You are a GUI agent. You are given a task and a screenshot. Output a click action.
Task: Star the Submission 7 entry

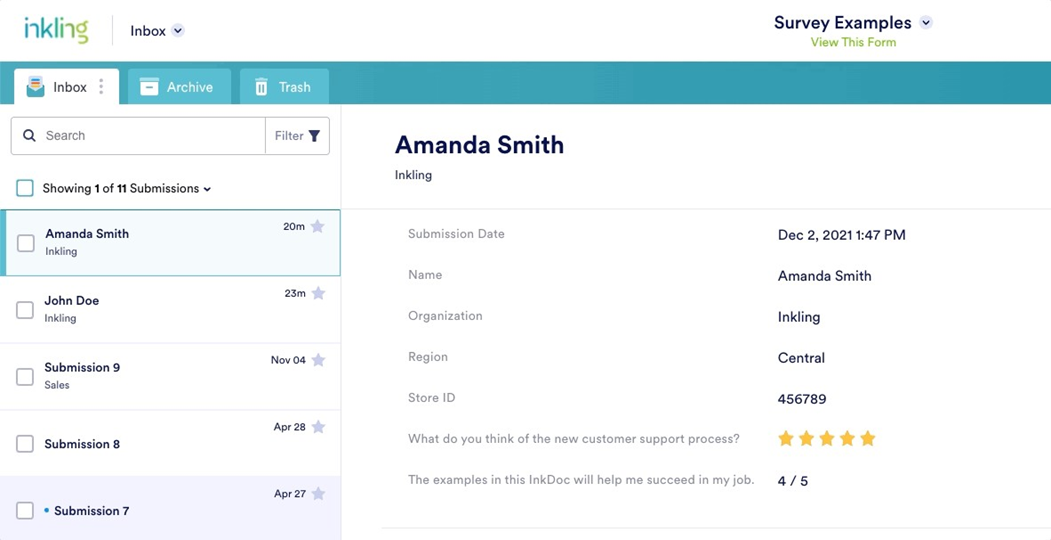(318, 494)
